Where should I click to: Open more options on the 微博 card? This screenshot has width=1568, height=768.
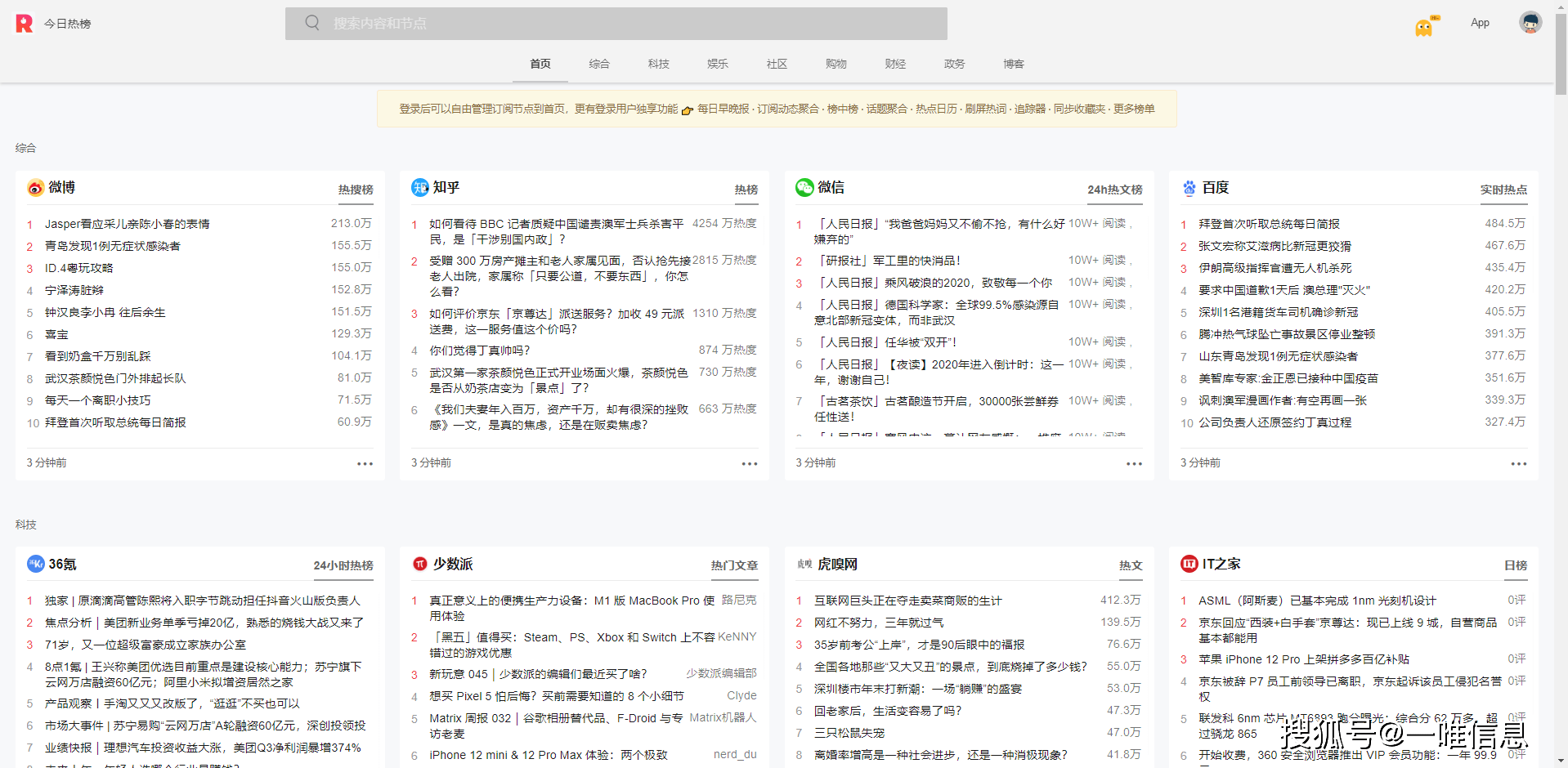[x=365, y=463]
